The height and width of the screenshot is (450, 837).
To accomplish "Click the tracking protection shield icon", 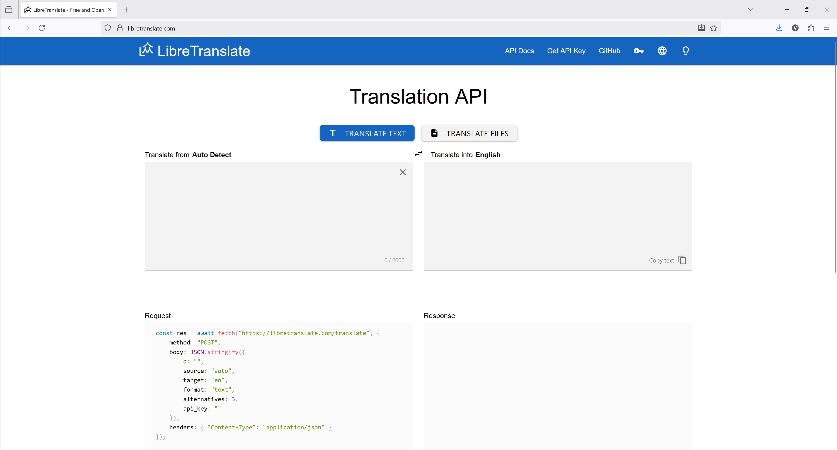I will click(108, 28).
